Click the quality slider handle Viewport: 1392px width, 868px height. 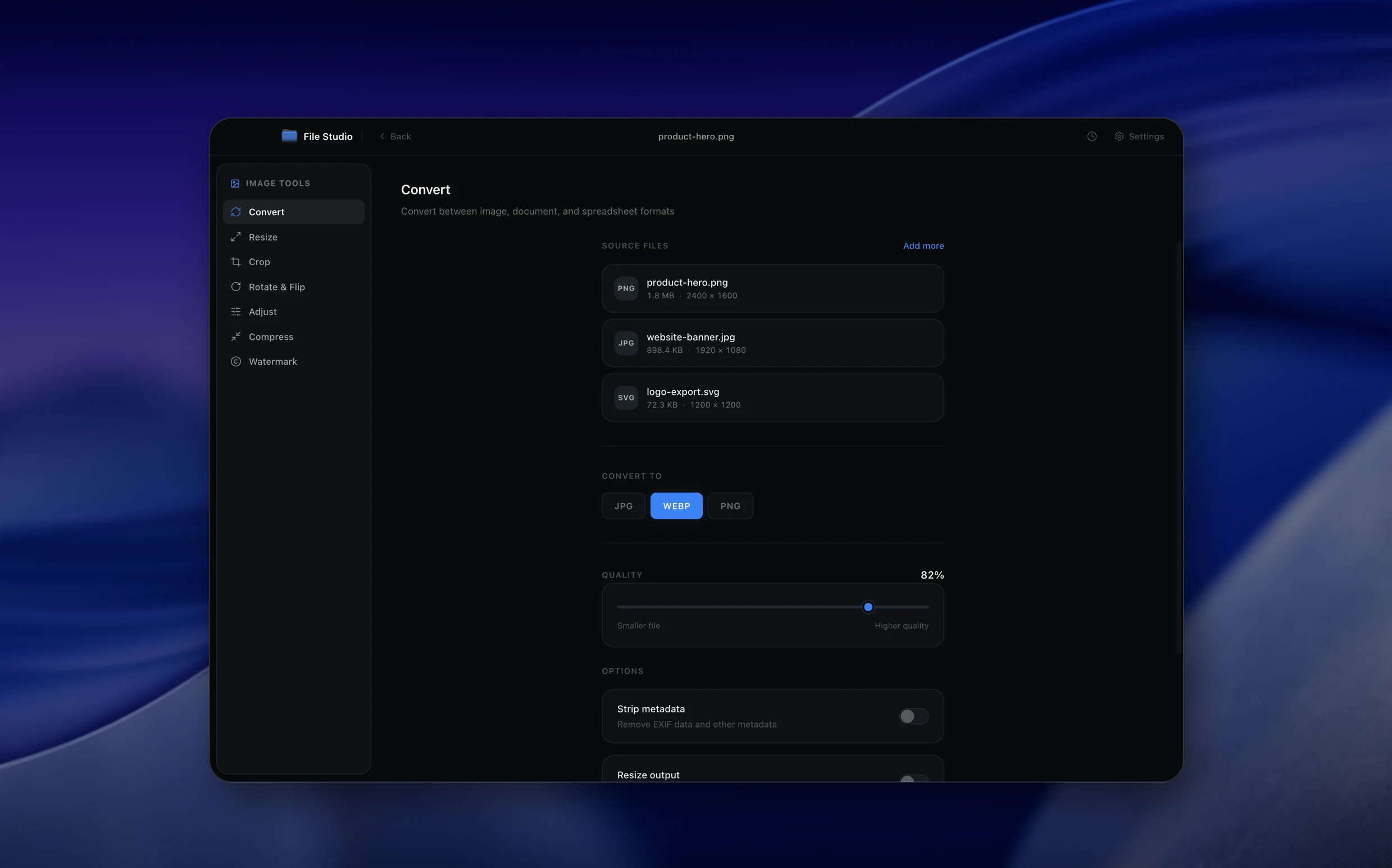click(868, 607)
